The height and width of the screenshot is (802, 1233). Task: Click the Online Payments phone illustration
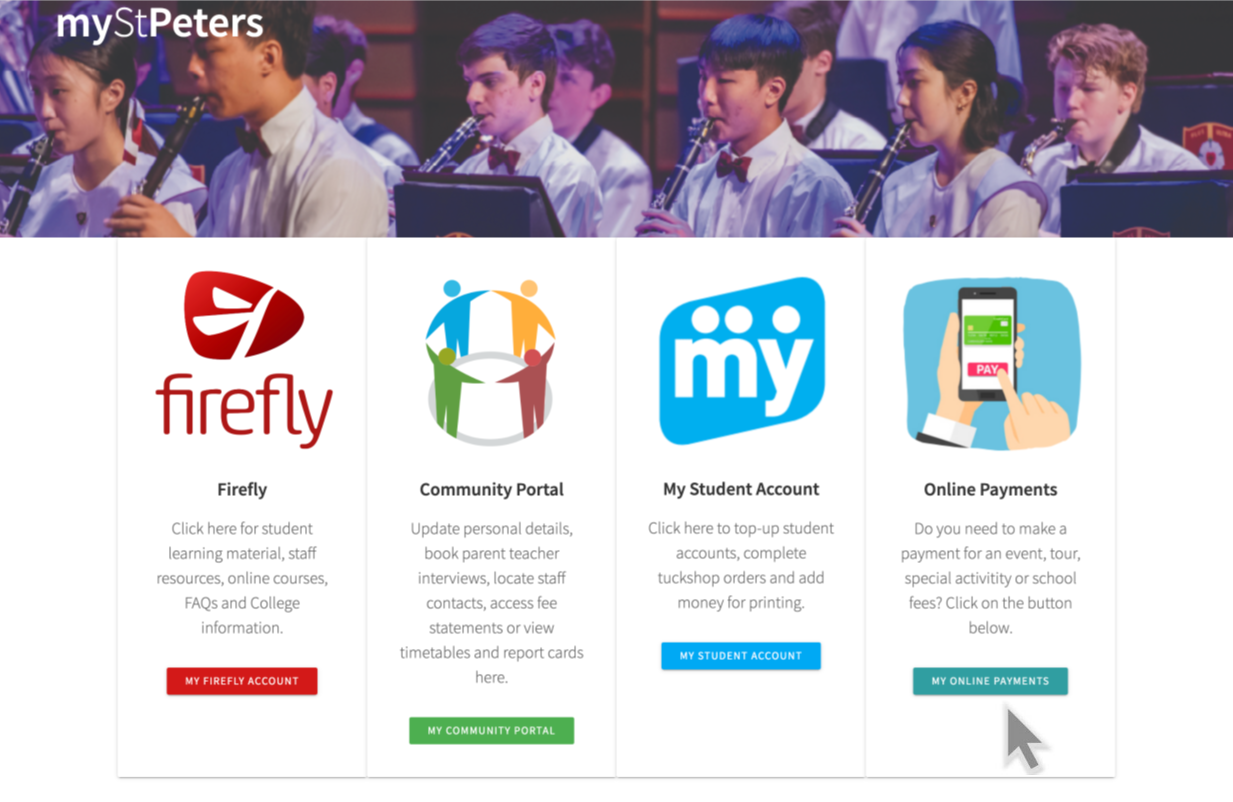pos(991,363)
